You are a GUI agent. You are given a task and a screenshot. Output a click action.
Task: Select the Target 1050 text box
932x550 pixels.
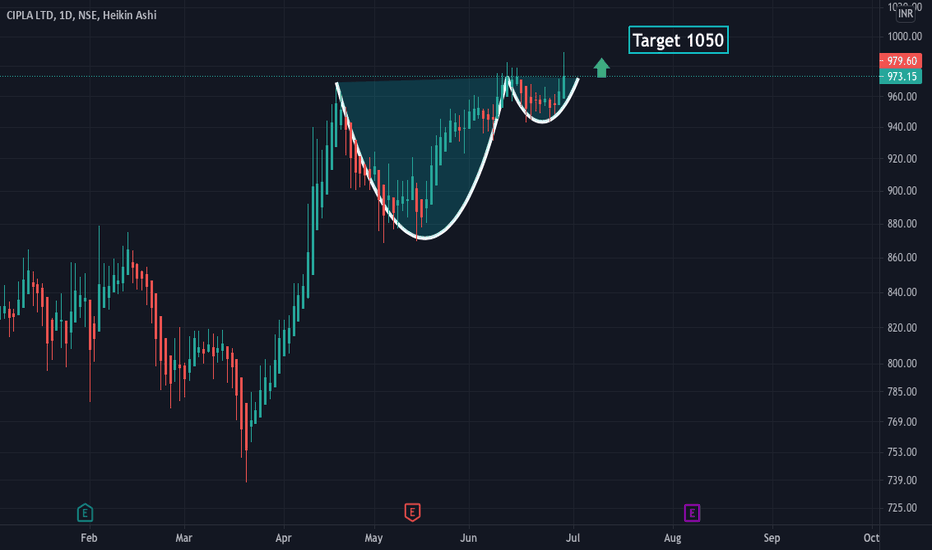tap(678, 40)
